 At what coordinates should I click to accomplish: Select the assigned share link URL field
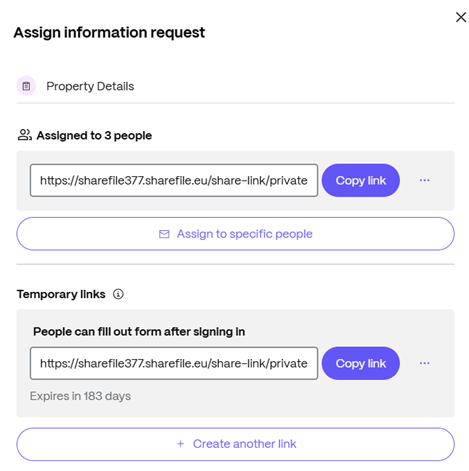coord(174,180)
